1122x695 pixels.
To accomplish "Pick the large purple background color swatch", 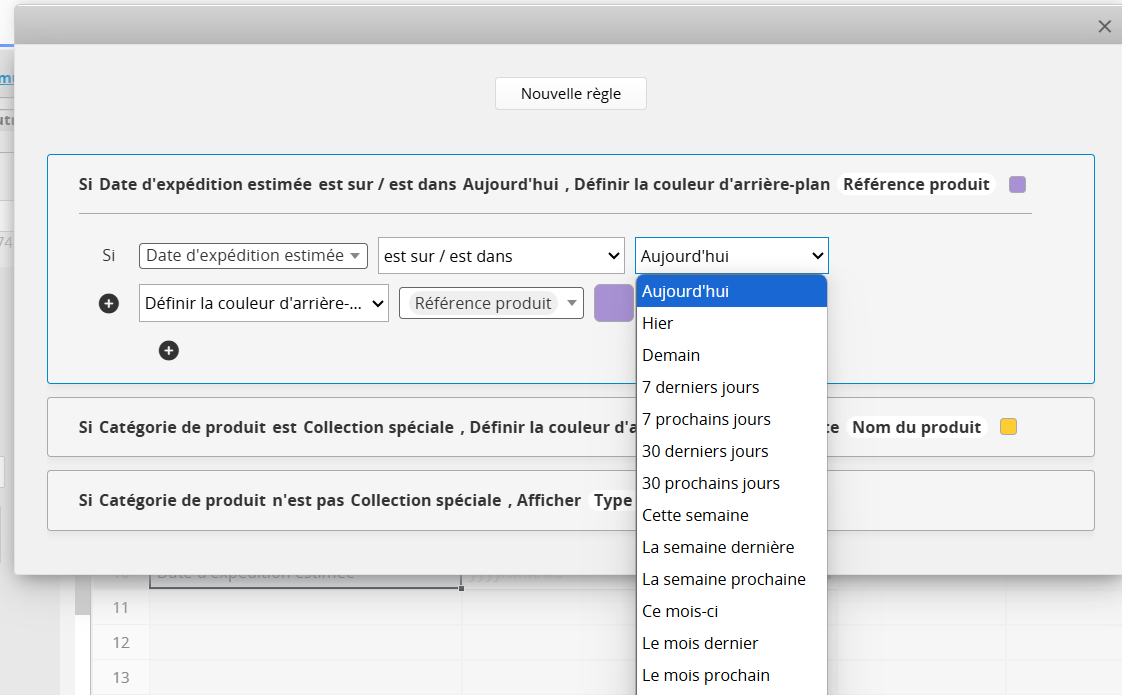I will 613,303.
